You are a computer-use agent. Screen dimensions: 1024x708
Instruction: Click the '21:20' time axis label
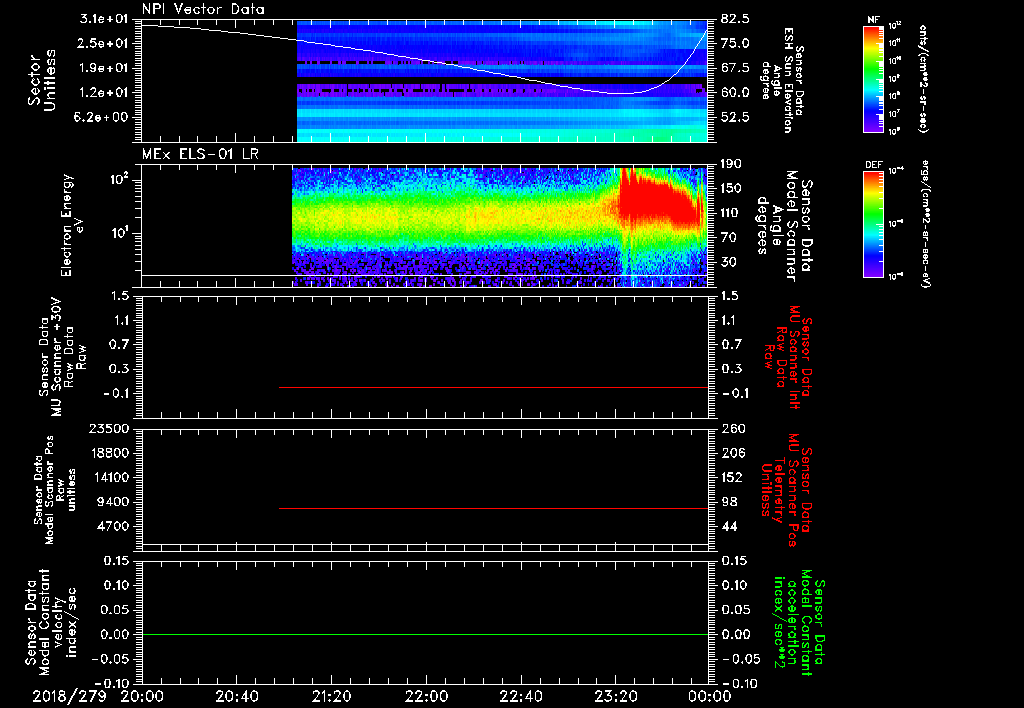tap(331, 696)
